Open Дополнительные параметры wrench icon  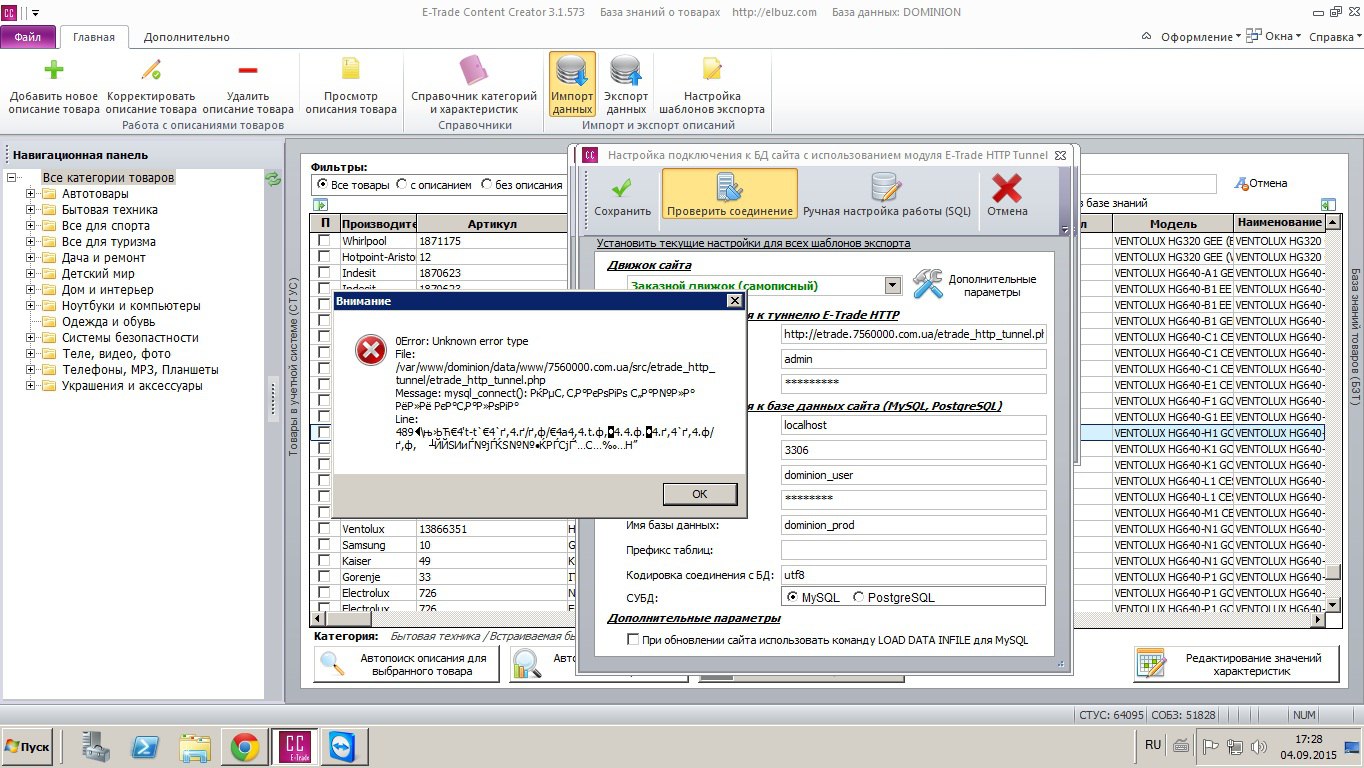click(x=928, y=284)
